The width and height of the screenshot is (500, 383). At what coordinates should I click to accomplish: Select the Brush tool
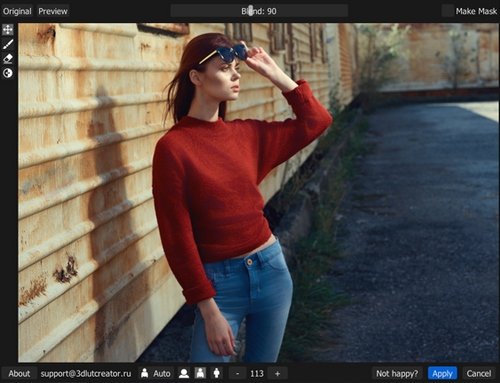point(8,44)
